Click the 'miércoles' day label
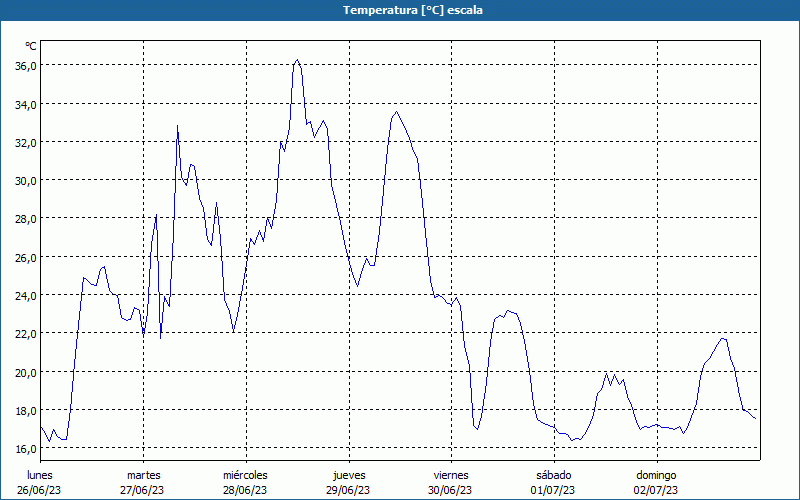Screen dimensions: 800x500 click(245, 475)
